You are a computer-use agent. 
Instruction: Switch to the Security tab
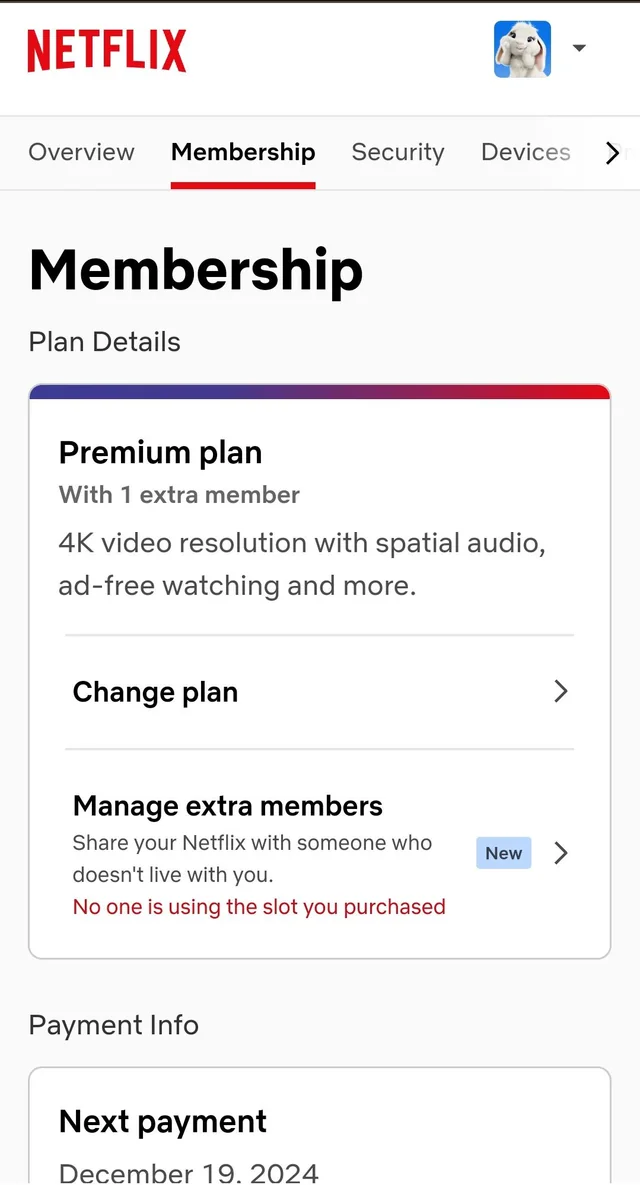pyautogui.click(x=398, y=152)
